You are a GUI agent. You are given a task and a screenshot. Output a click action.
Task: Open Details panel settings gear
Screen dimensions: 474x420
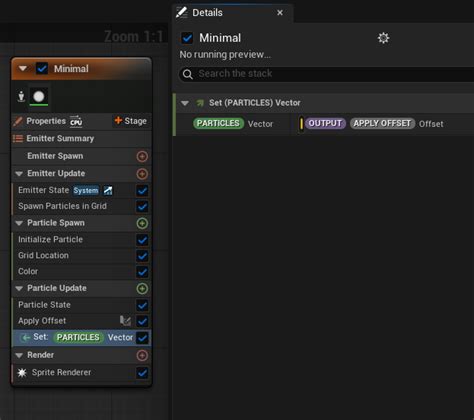(x=383, y=38)
